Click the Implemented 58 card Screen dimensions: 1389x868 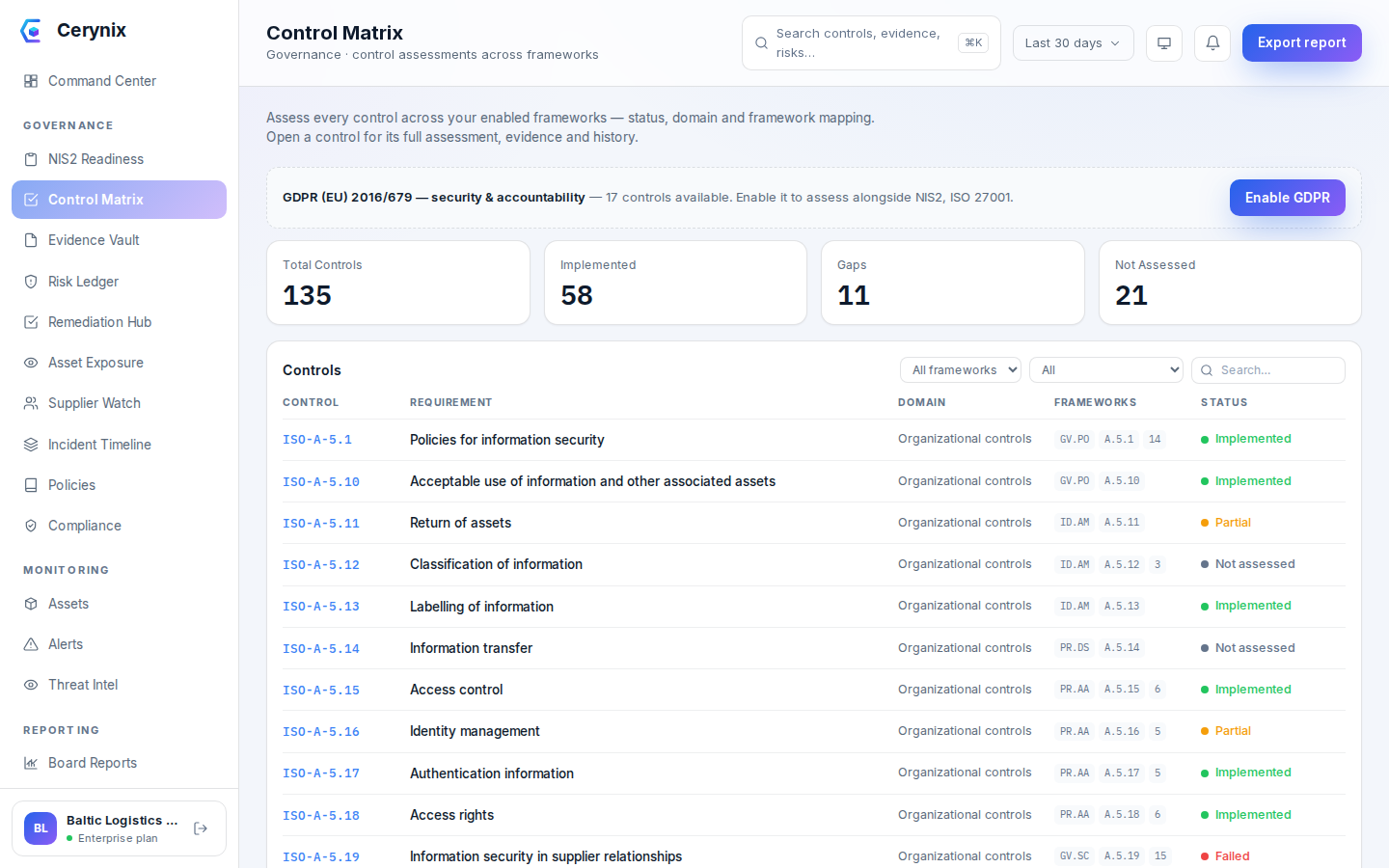pos(675,283)
